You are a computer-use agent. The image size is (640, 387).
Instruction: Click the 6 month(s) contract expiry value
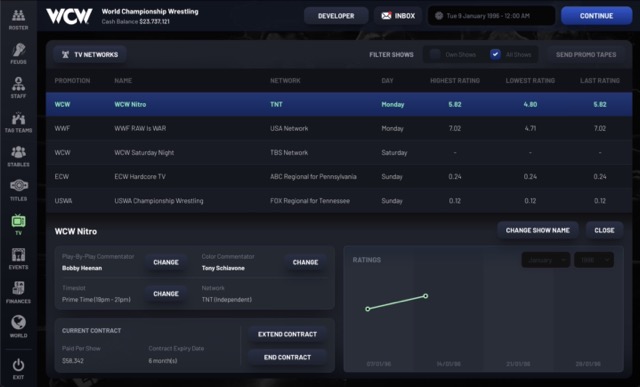point(163,360)
